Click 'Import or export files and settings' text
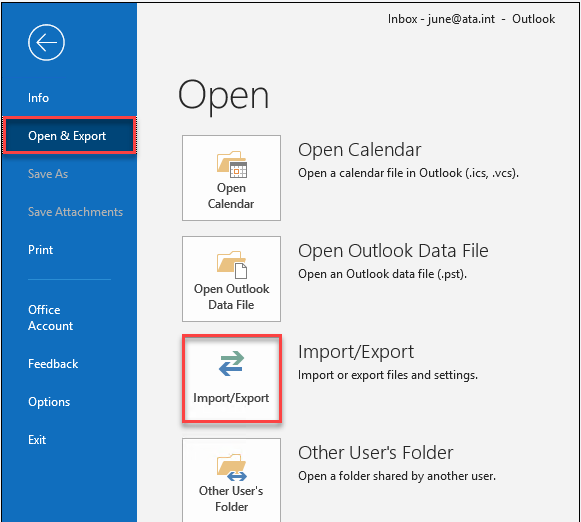581x522 pixels. pyautogui.click(x=388, y=375)
